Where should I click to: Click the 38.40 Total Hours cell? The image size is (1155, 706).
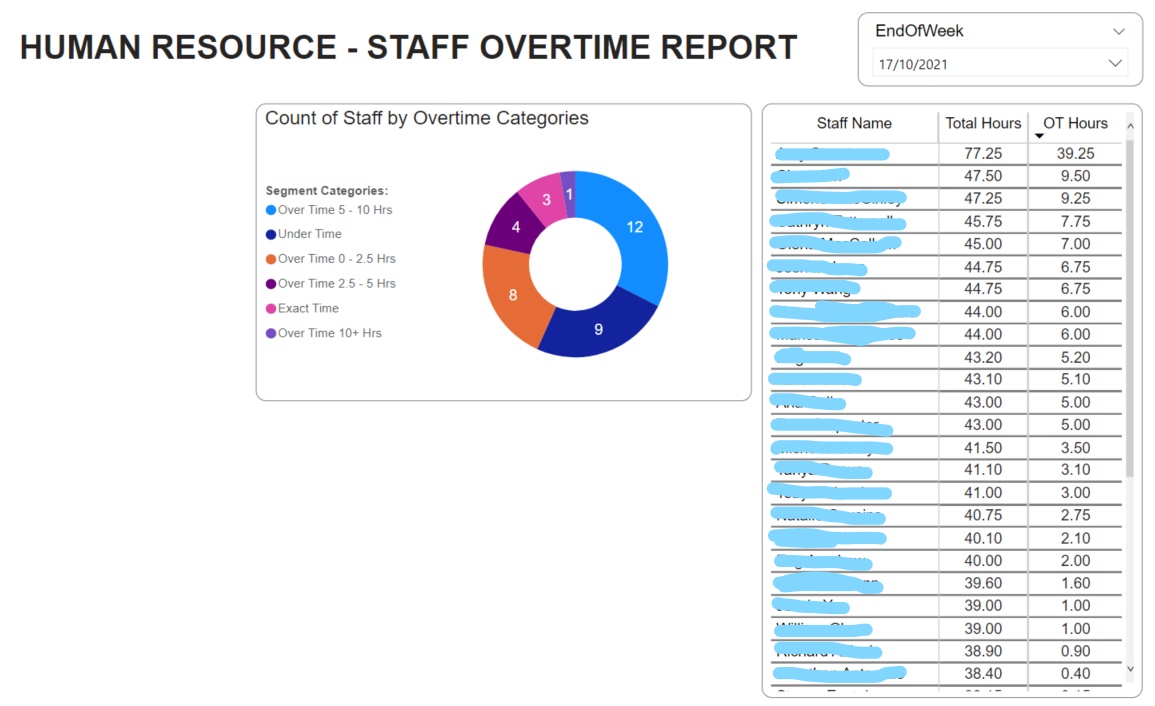[x=983, y=674]
